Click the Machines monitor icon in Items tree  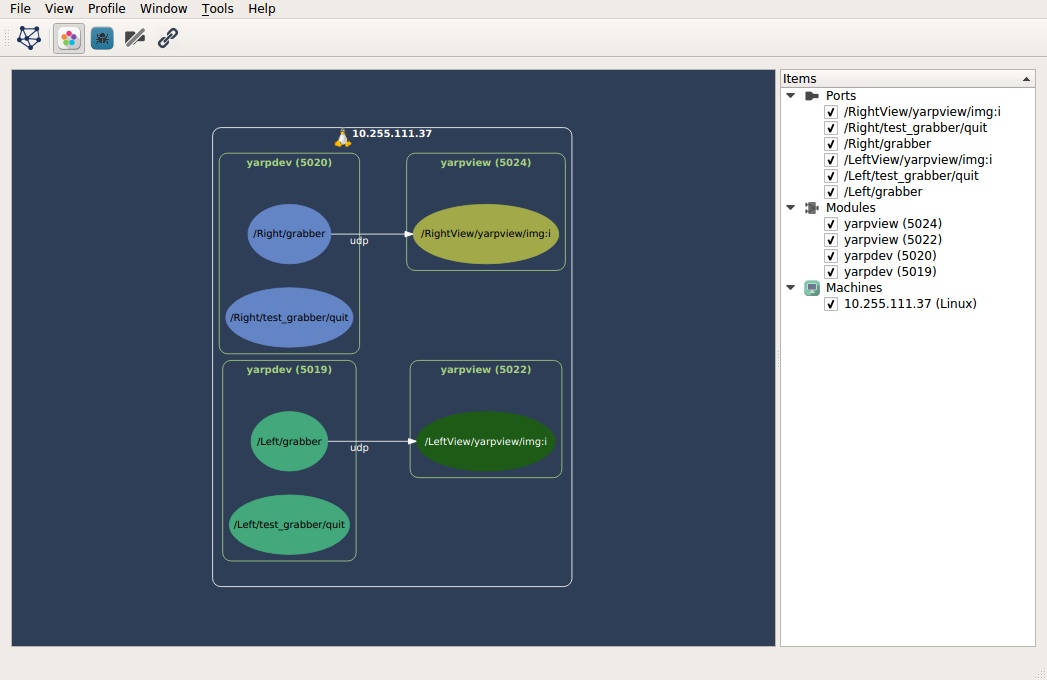point(812,288)
